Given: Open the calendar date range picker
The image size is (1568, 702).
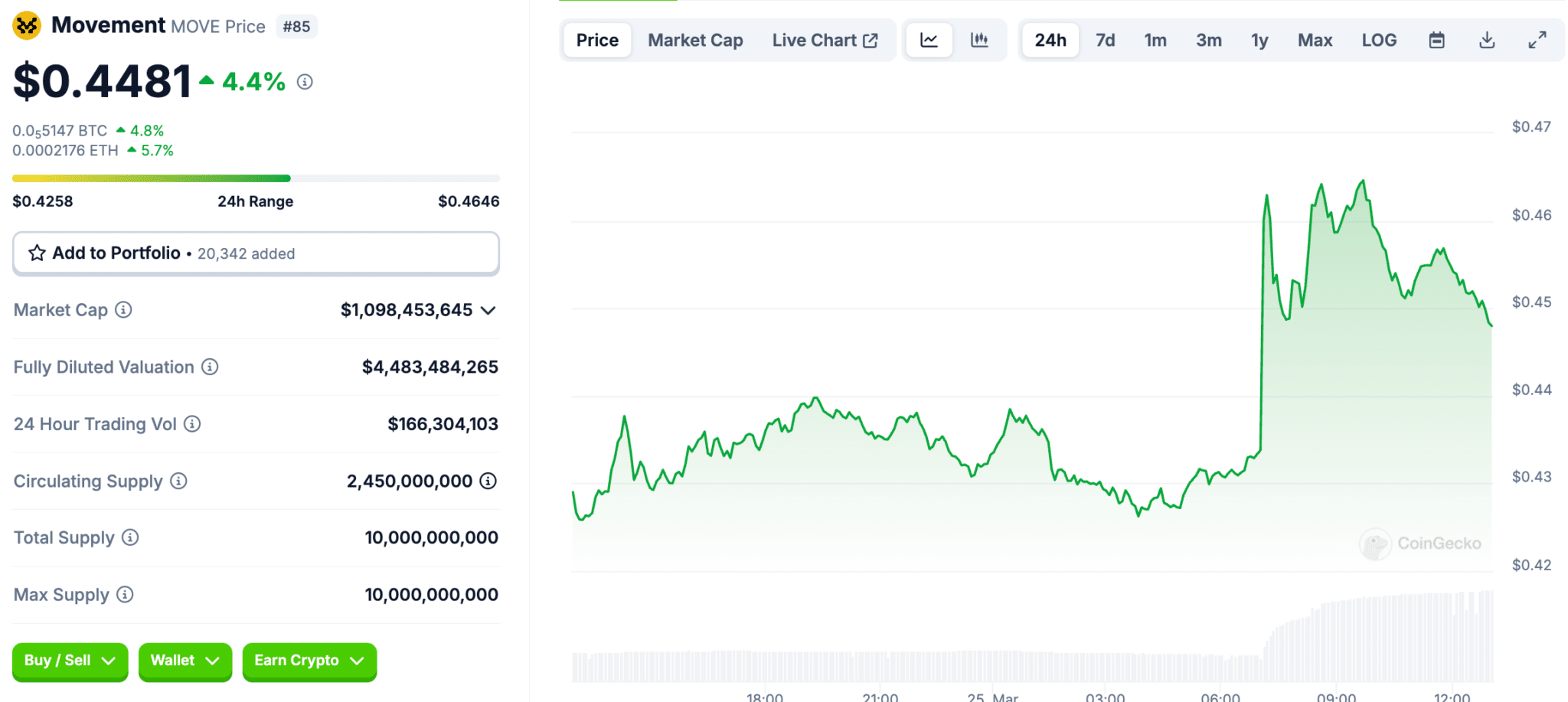Looking at the screenshot, I should tap(1437, 40).
